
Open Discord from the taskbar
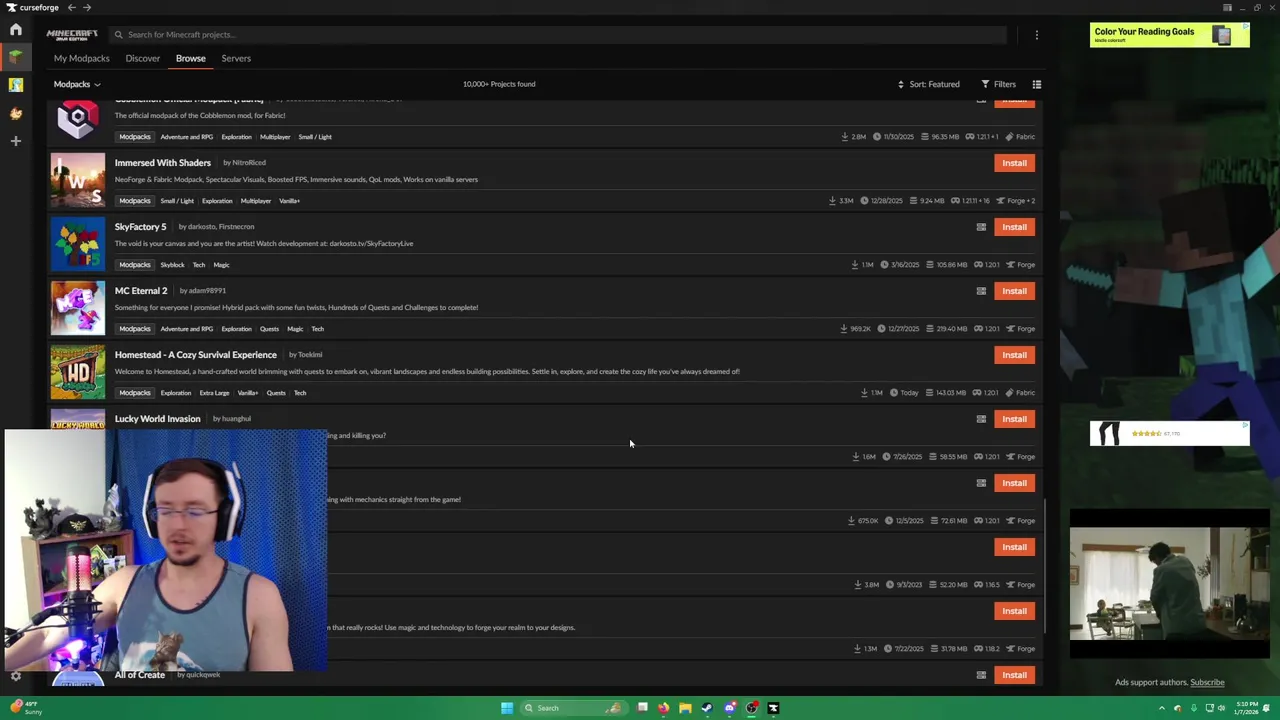point(729,708)
